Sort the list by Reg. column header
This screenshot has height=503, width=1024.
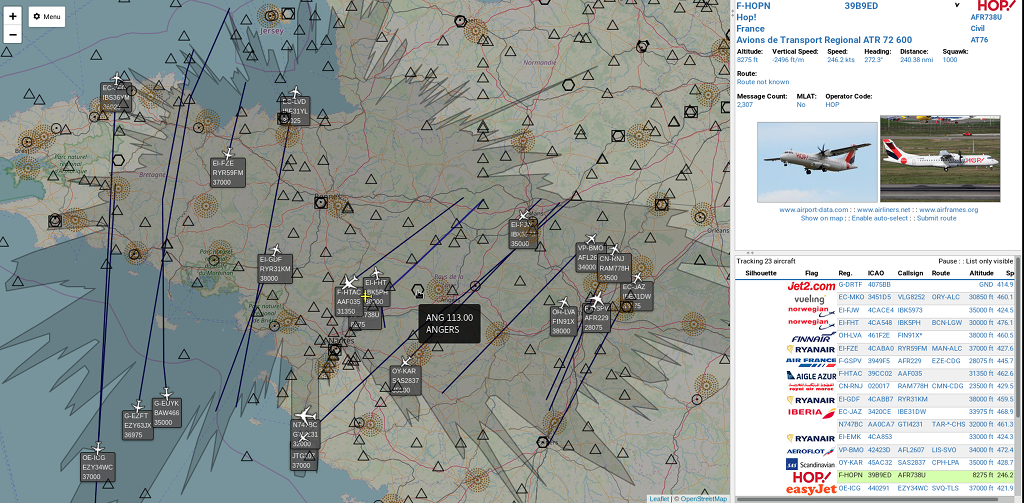point(844,273)
